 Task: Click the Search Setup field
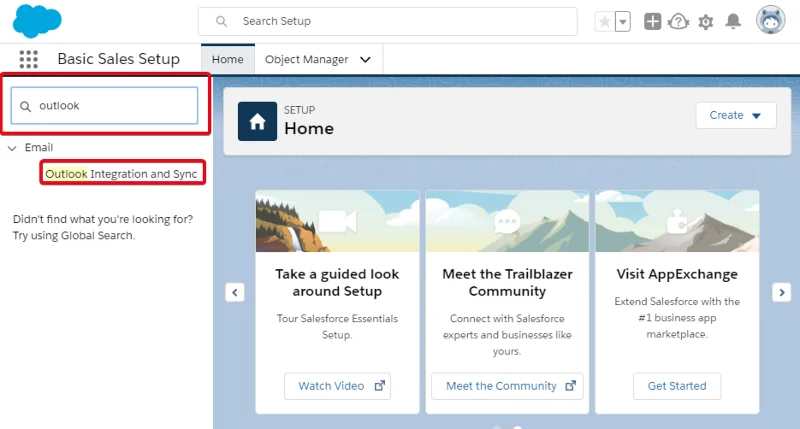pos(388,21)
